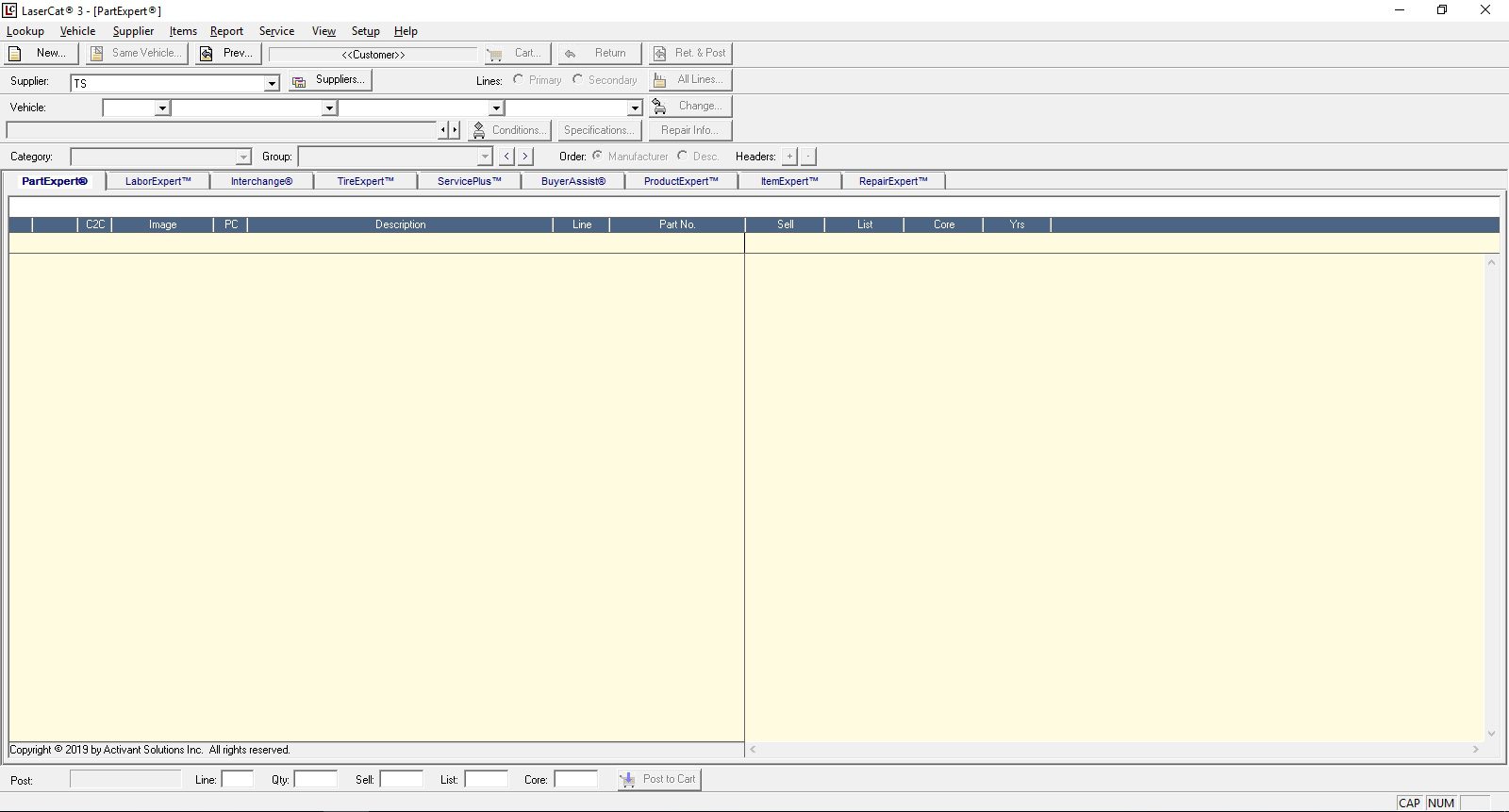Click the Sell price input field
The height and width of the screenshot is (812, 1509).
click(x=402, y=779)
